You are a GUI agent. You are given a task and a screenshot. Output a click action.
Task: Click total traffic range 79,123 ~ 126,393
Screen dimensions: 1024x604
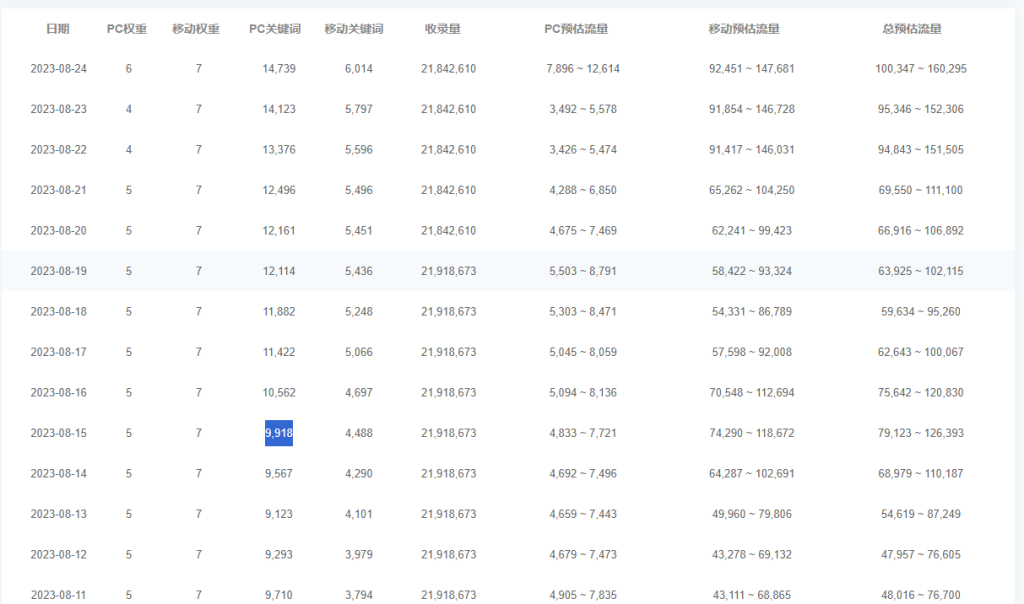click(921, 433)
